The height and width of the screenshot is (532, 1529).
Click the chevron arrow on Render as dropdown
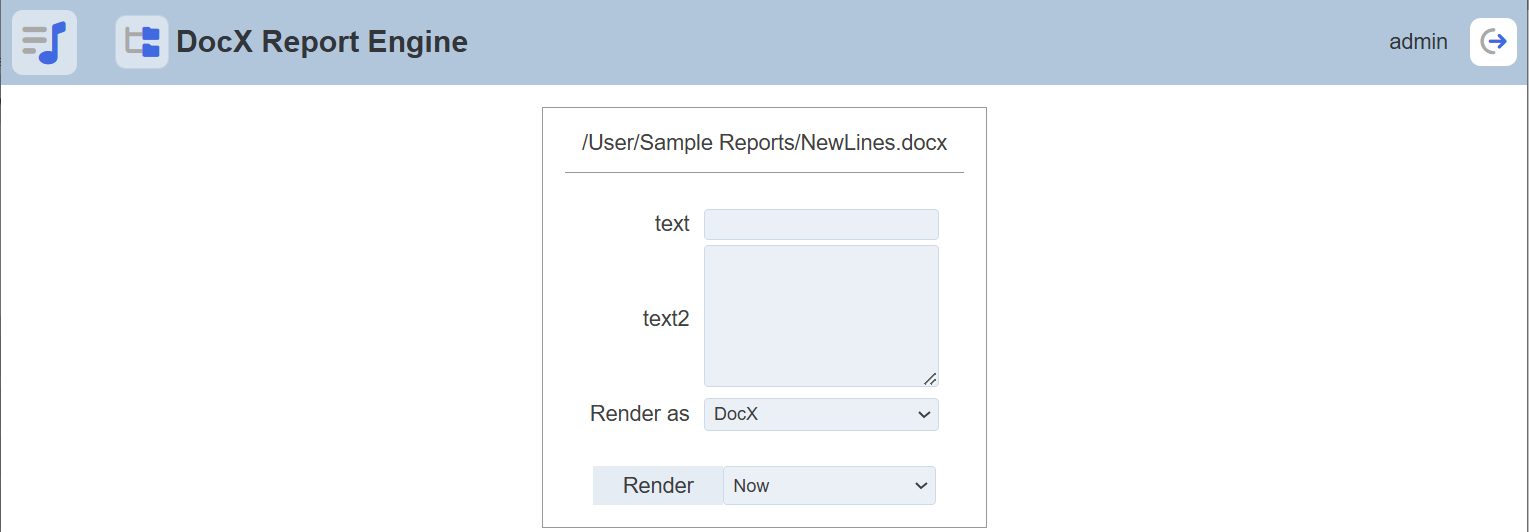(x=924, y=415)
